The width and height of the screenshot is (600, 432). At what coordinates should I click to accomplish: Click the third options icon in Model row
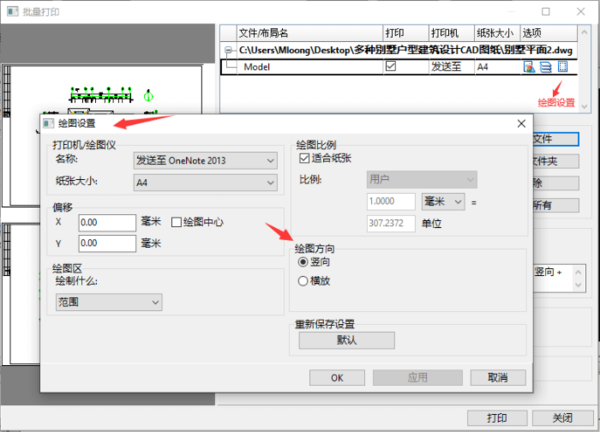(562, 67)
